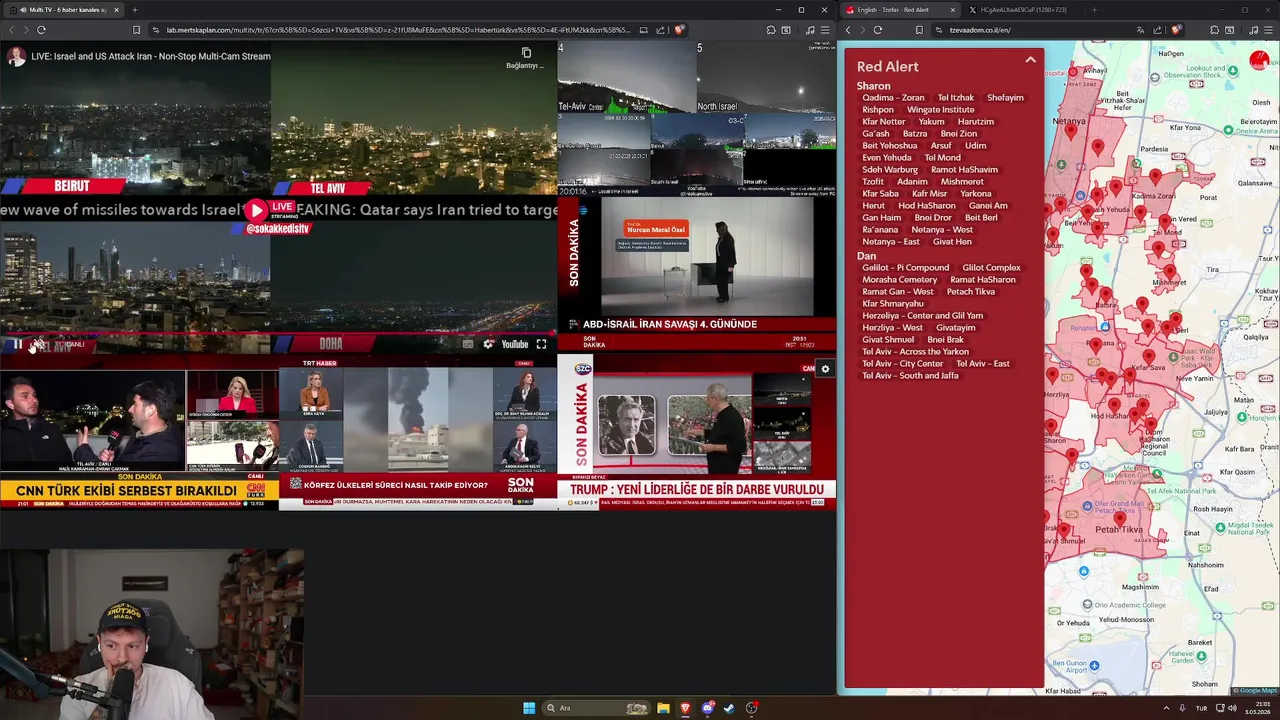1280x720 pixels.
Task: Select Bnei Brak alert location
Action: (946, 340)
